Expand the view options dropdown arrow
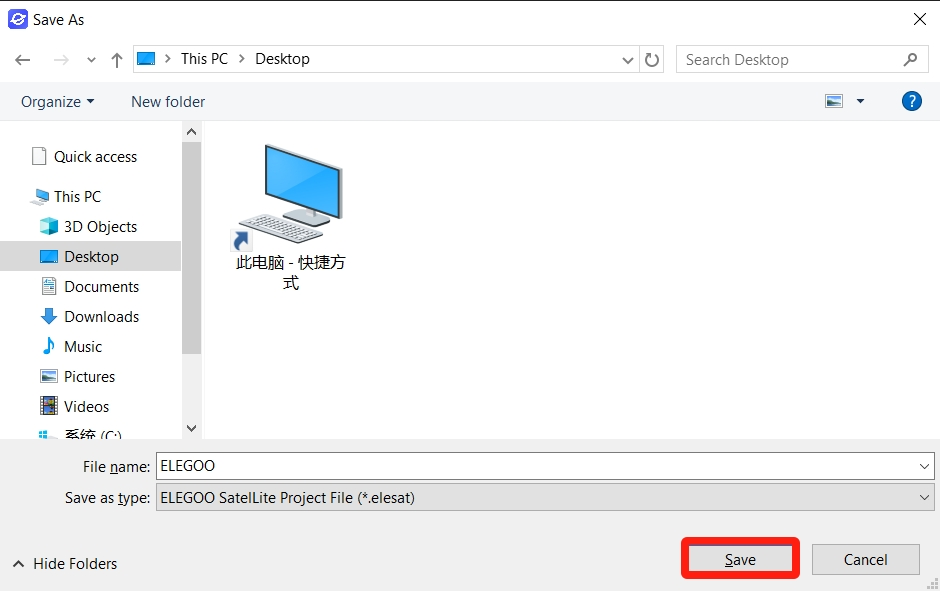940x591 pixels. pyautogui.click(x=860, y=101)
